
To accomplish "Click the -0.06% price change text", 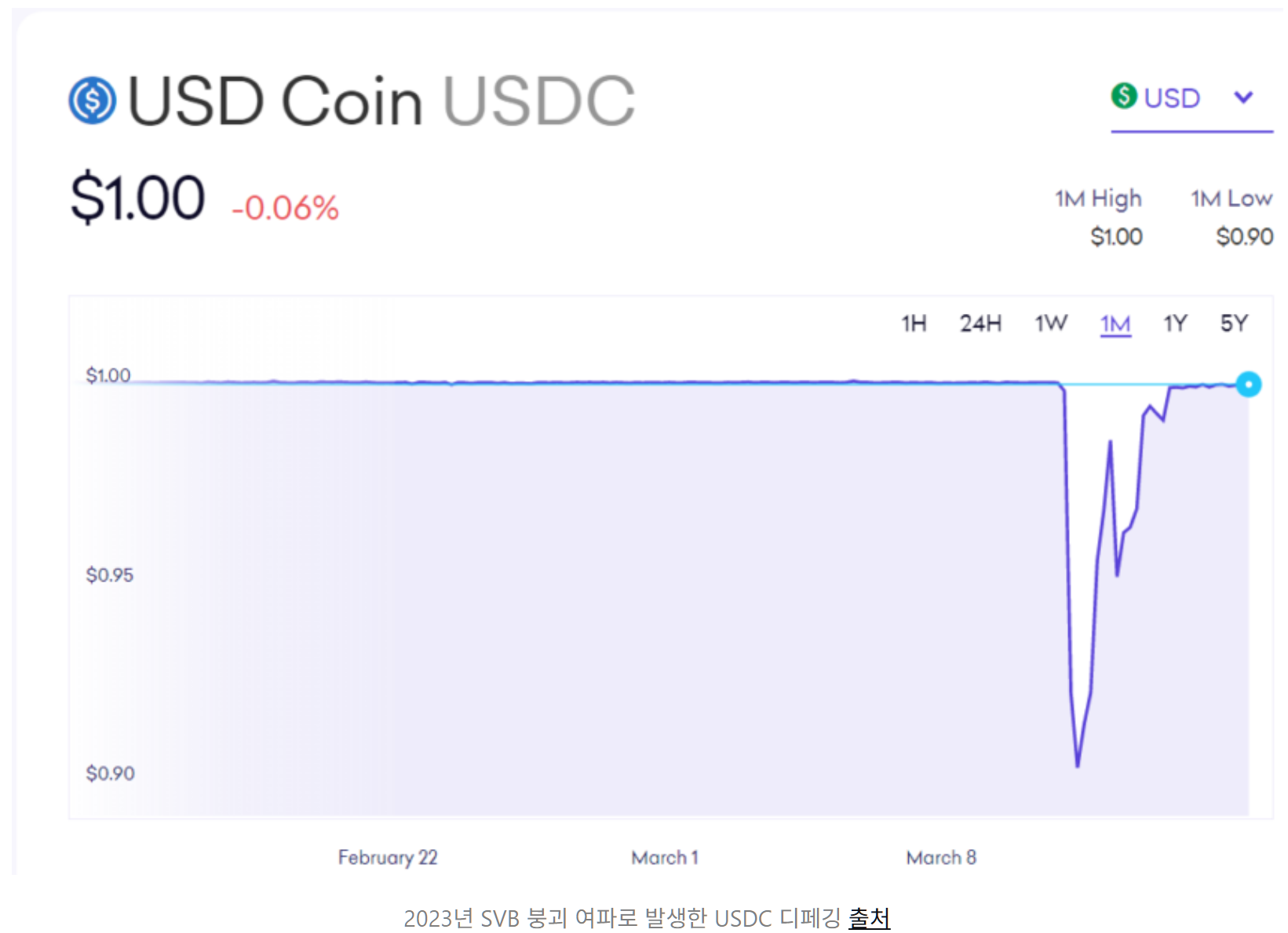I will click(x=285, y=209).
